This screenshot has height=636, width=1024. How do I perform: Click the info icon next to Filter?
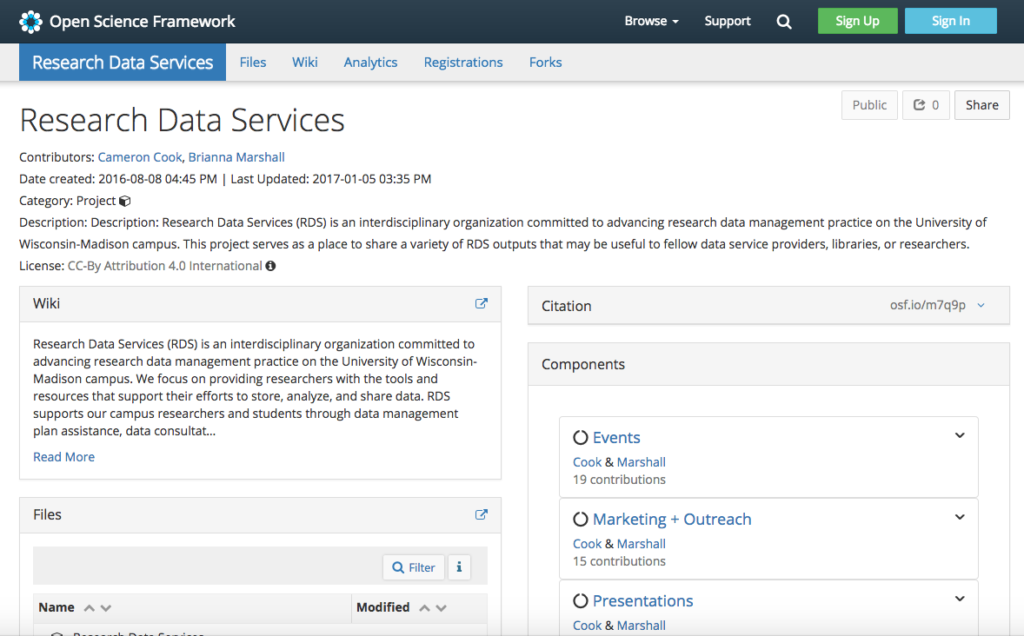tap(459, 567)
